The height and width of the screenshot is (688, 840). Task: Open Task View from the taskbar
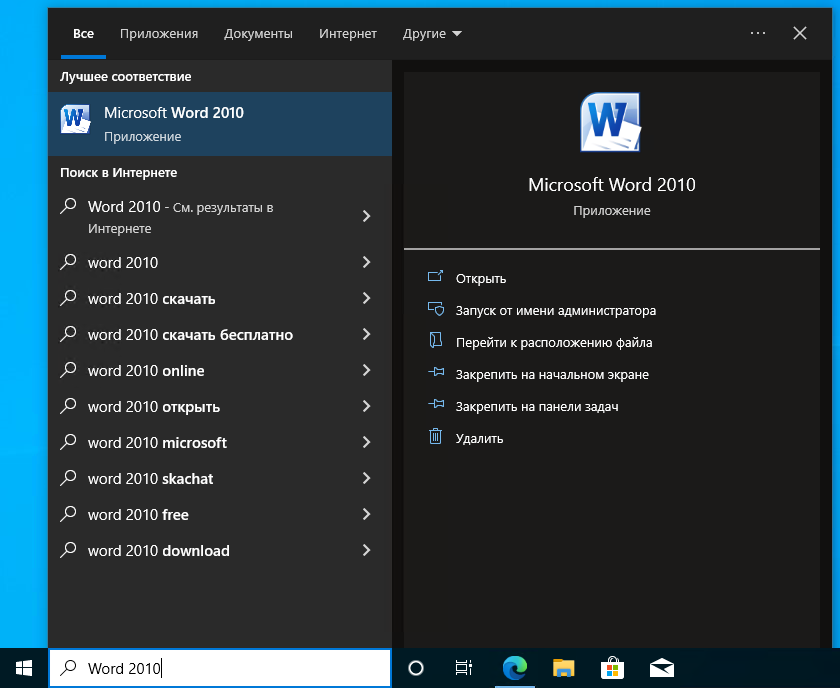coord(463,668)
